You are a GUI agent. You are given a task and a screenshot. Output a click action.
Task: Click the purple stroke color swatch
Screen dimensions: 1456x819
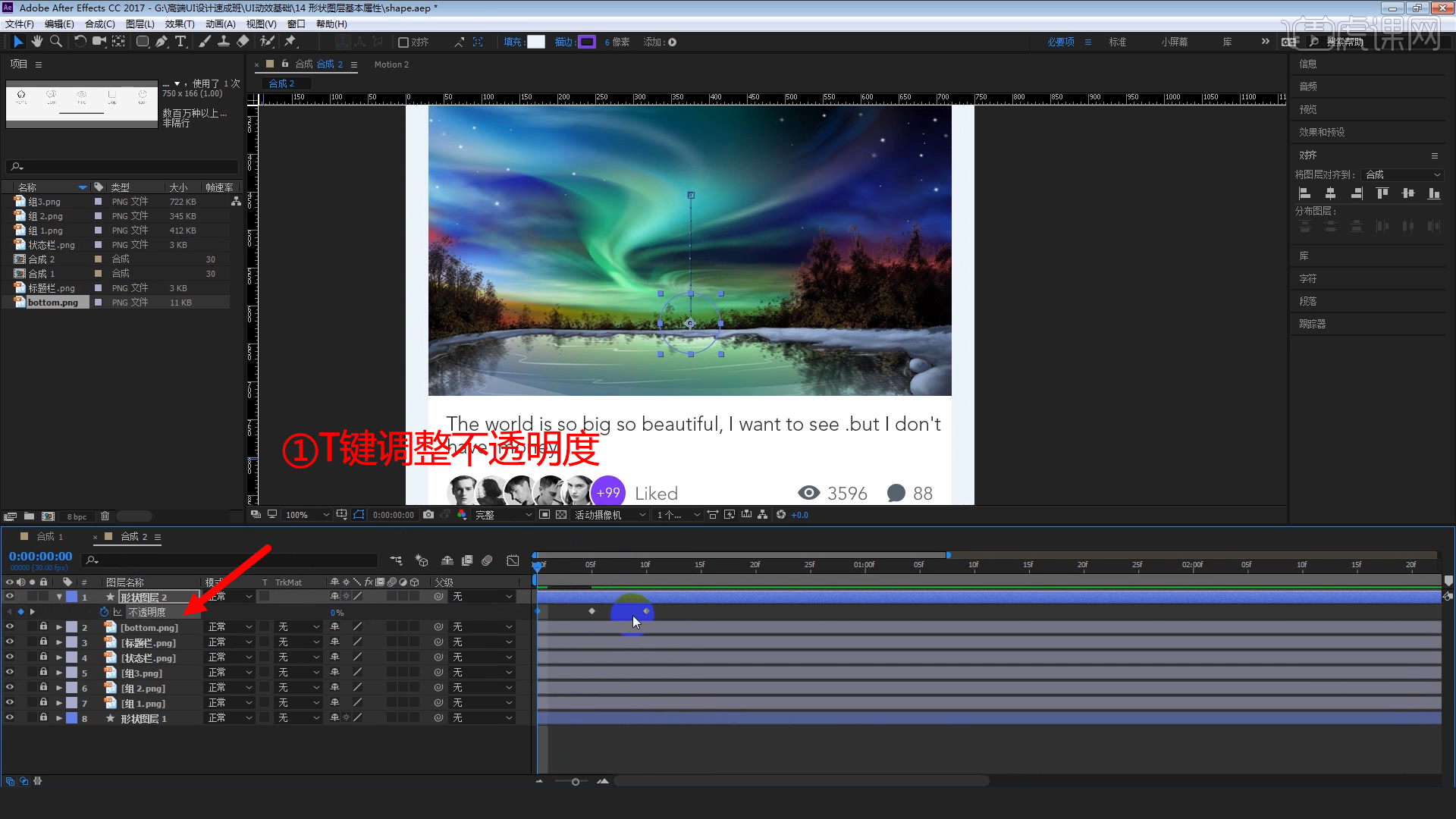tap(587, 42)
